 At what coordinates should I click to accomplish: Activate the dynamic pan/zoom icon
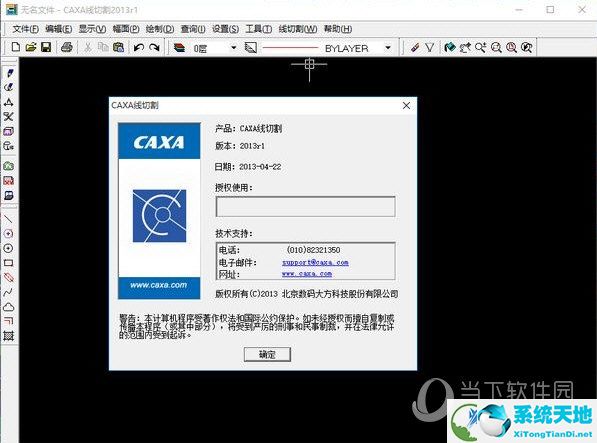pyautogui.click(x=465, y=48)
